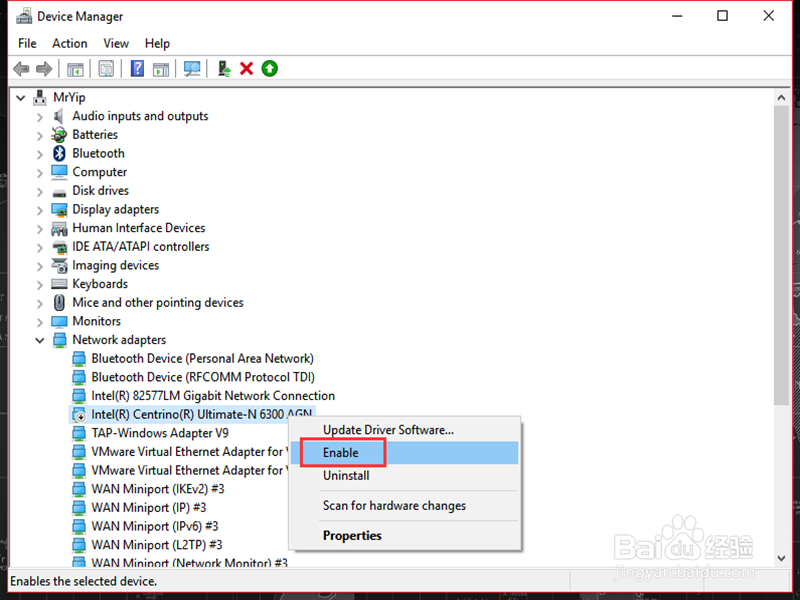Expand the Bluetooth category
The width and height of the screenshot is (800, 600).
coord(40,154)
